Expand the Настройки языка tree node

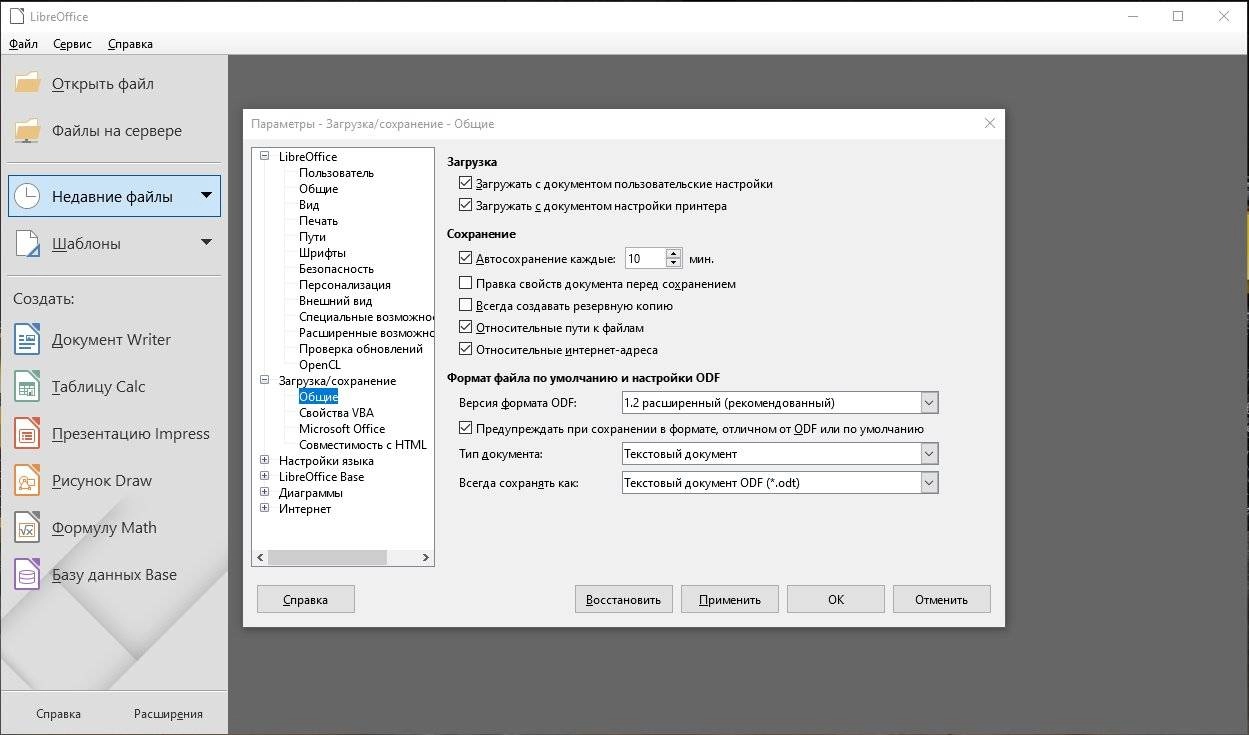click(x=265, y=460)
